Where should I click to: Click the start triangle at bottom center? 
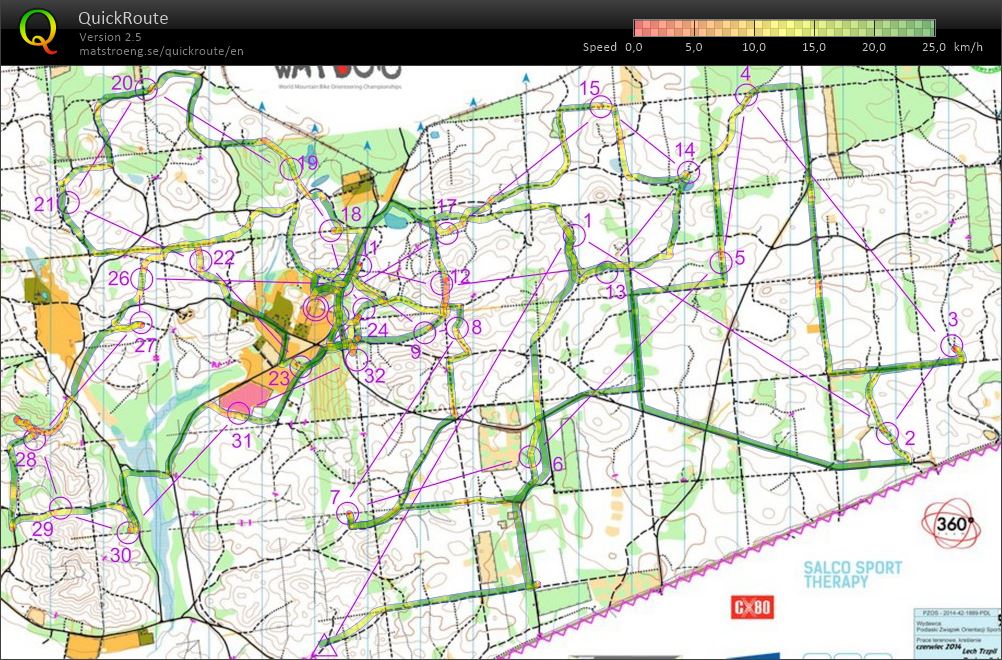327,645
